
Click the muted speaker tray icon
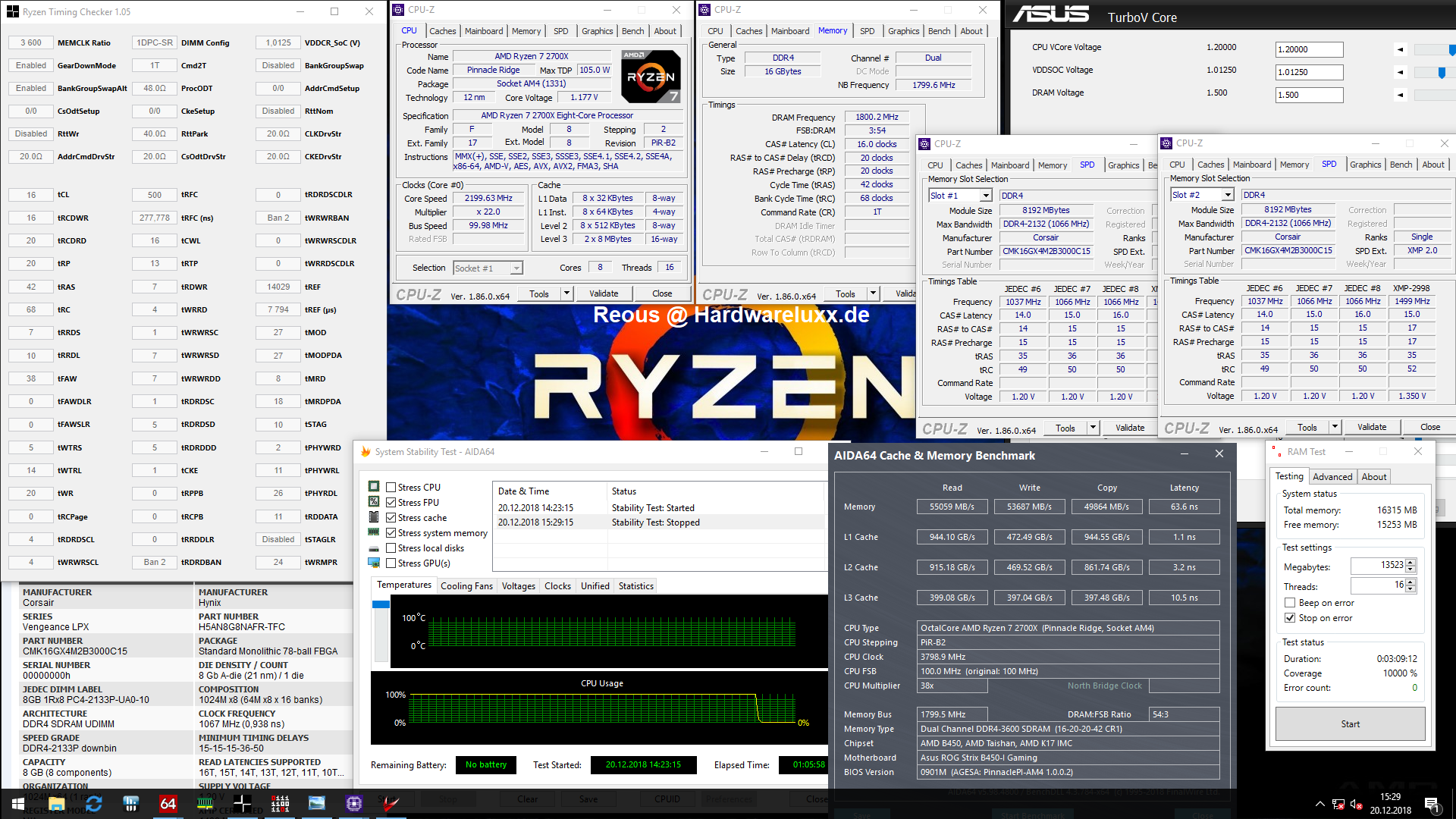[x=1357, y=804]
